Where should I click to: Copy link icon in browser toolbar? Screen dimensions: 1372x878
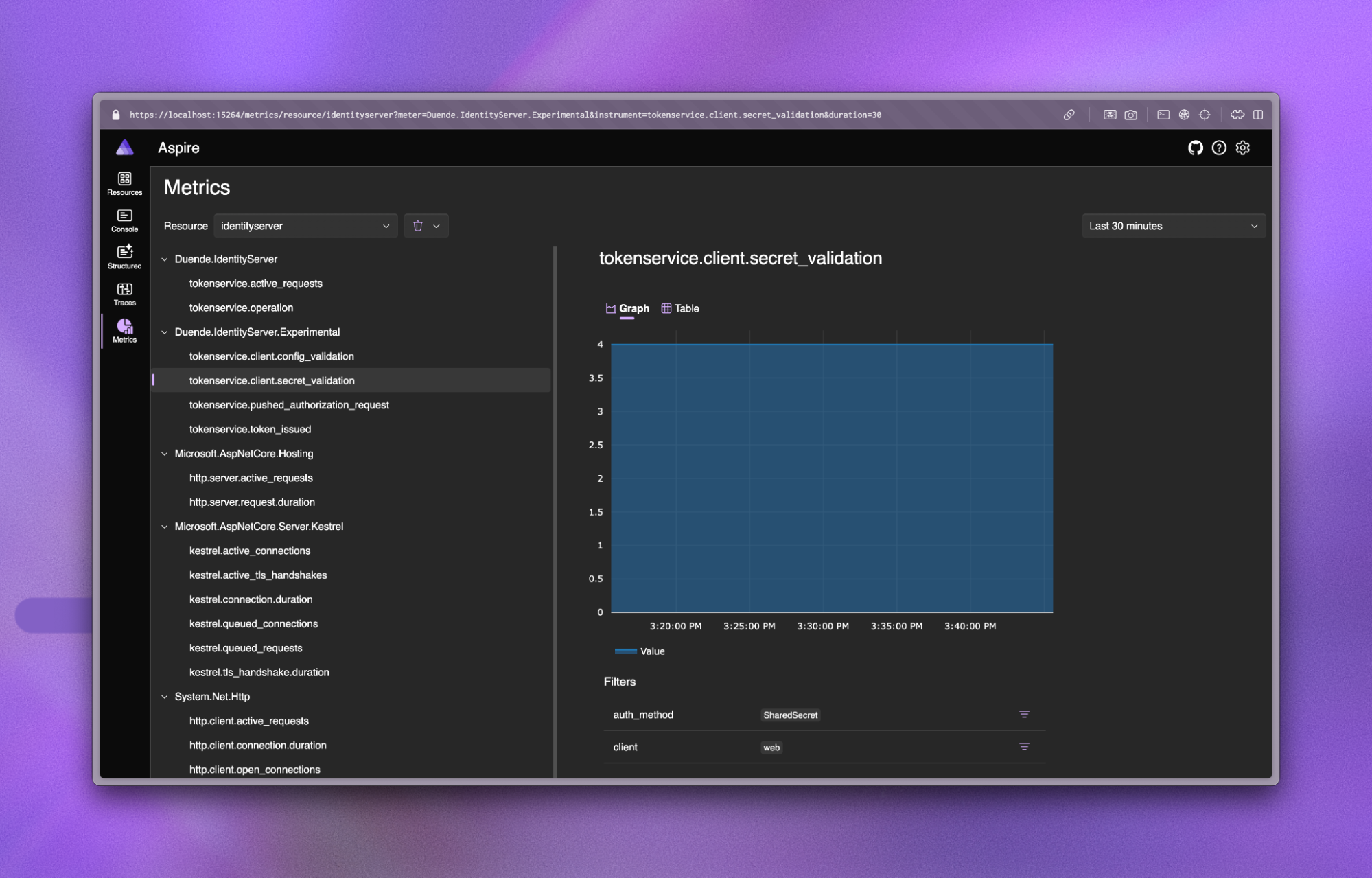[1069, 115]
